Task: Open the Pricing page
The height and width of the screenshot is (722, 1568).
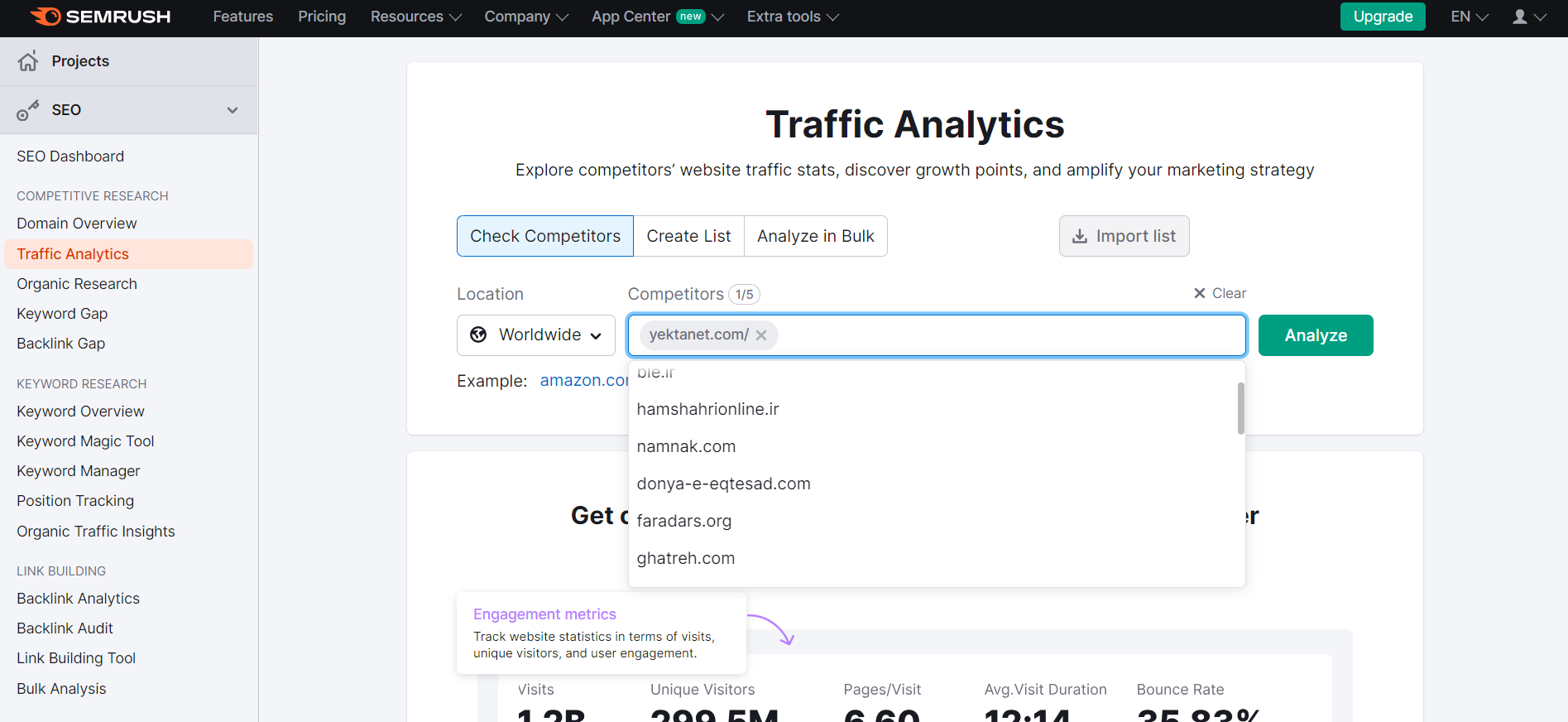Action: [x=322, y=17]
